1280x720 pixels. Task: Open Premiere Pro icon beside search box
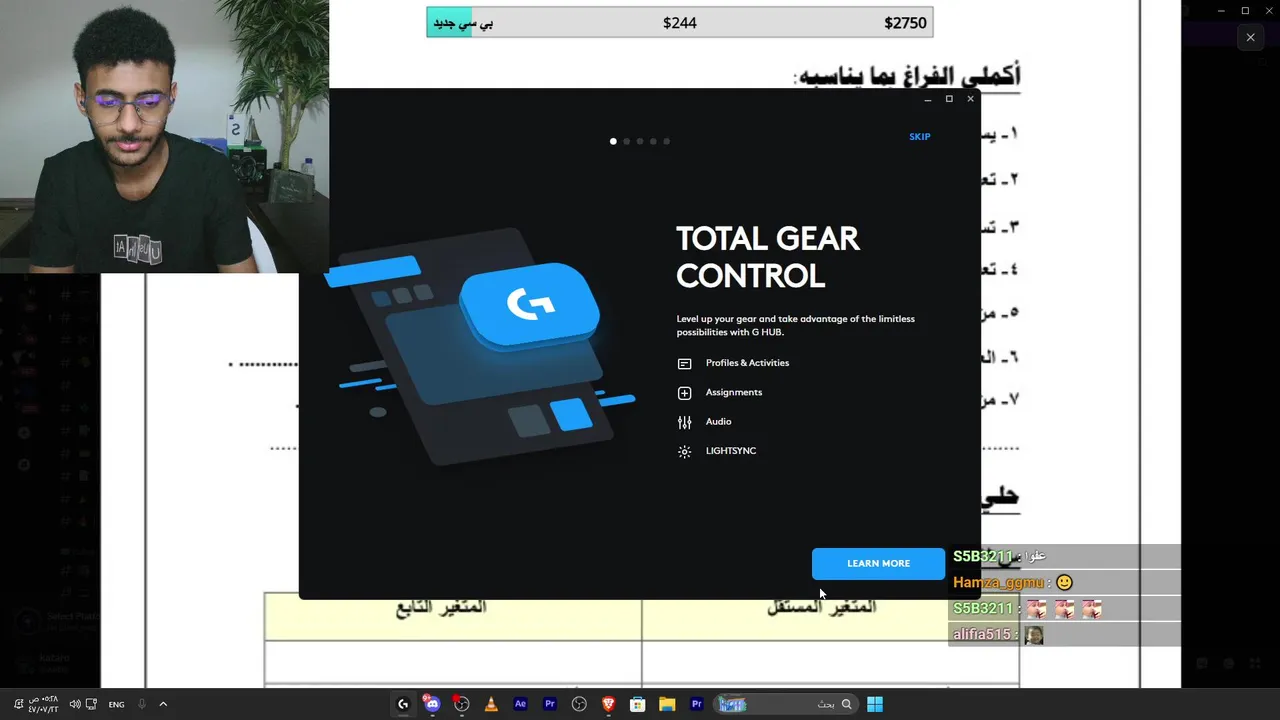696,704
